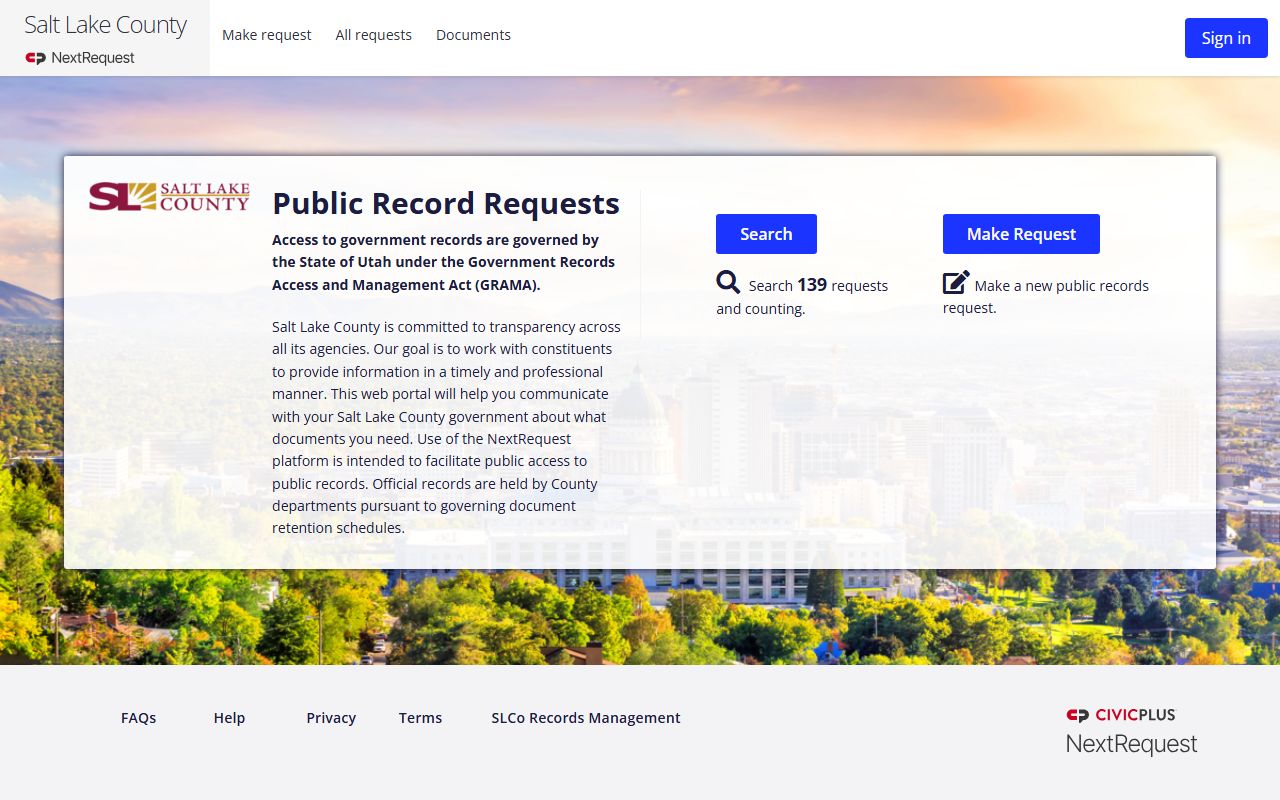Open the Terms footer link

(420, 718)
